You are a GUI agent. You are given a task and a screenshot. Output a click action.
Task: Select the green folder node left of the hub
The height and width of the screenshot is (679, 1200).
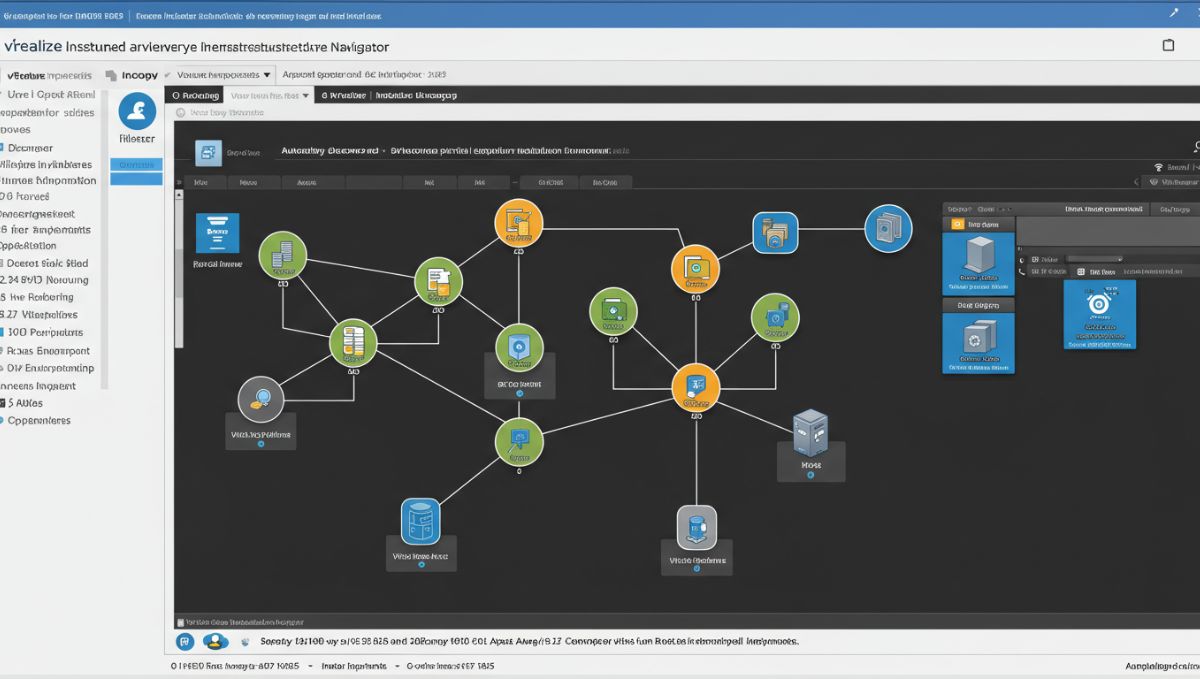[613, 312]
